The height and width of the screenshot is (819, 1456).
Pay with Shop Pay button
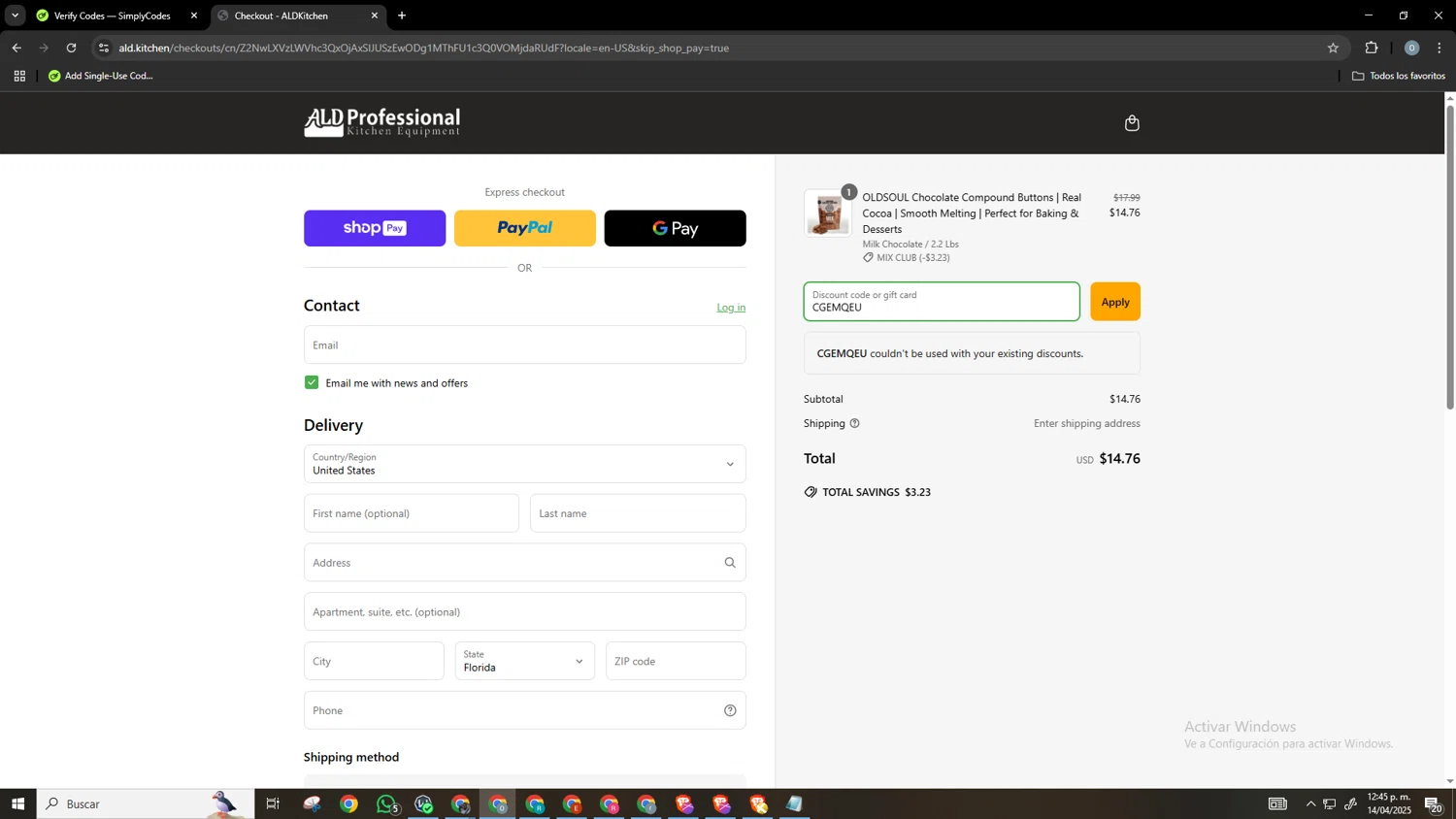tap(375, 228)
